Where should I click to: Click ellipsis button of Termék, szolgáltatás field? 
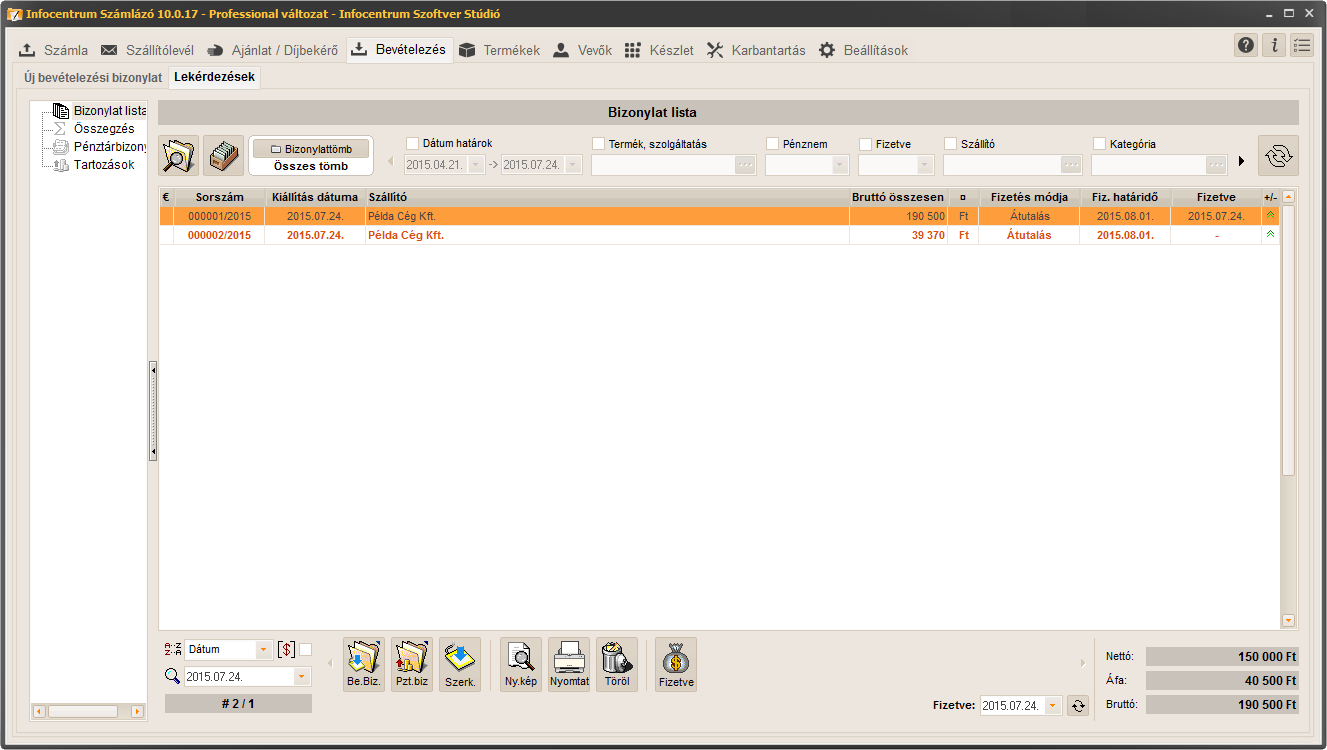click(745, 165)
